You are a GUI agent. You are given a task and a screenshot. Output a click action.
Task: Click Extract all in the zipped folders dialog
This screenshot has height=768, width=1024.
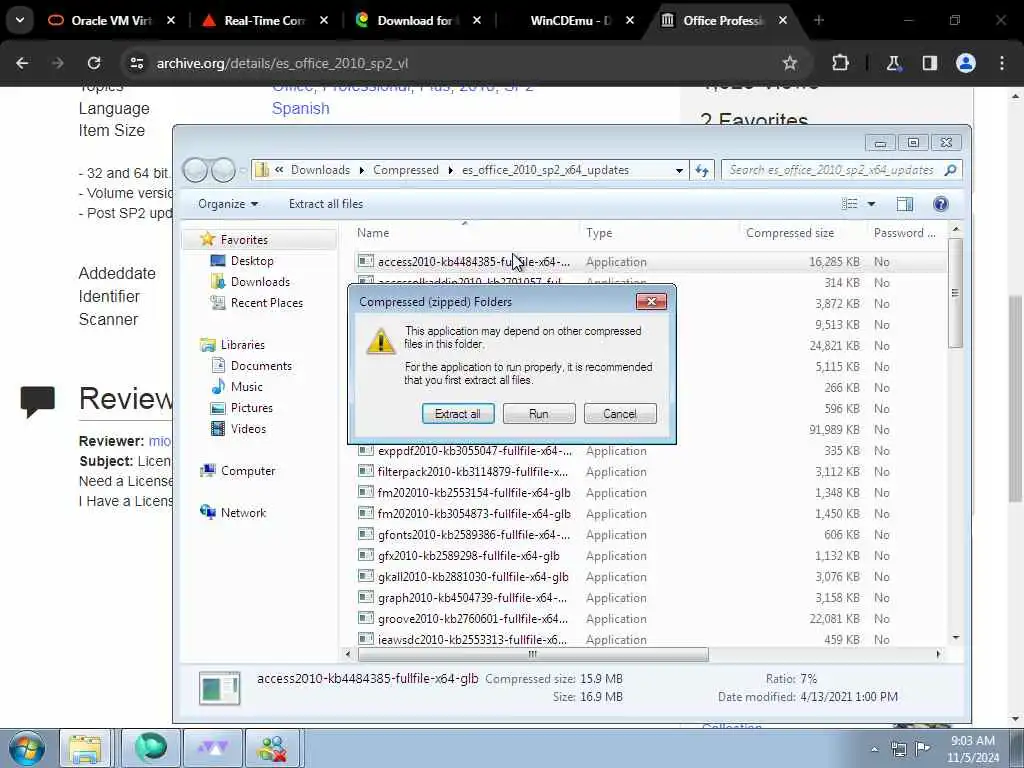click(x=458, y=413)
